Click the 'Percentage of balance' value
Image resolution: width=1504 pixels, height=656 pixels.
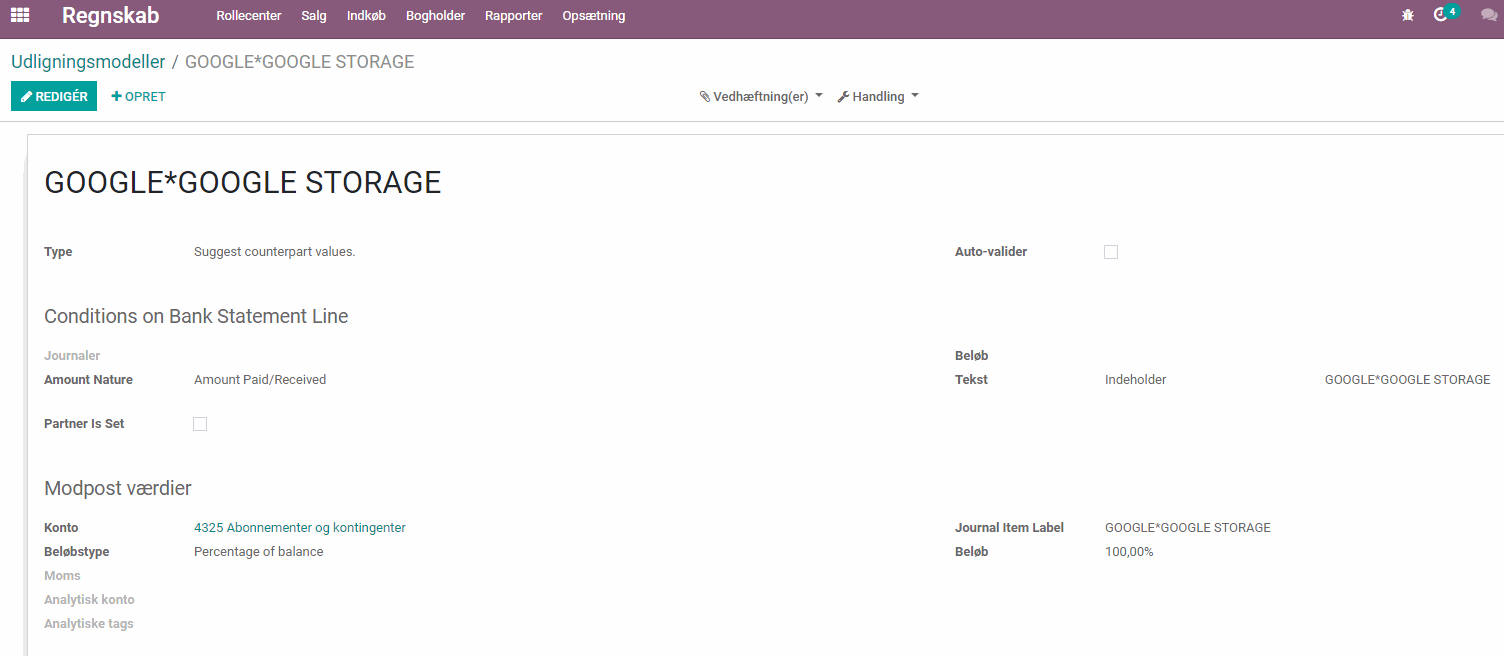pyautogui.click(x=259, y=552)
